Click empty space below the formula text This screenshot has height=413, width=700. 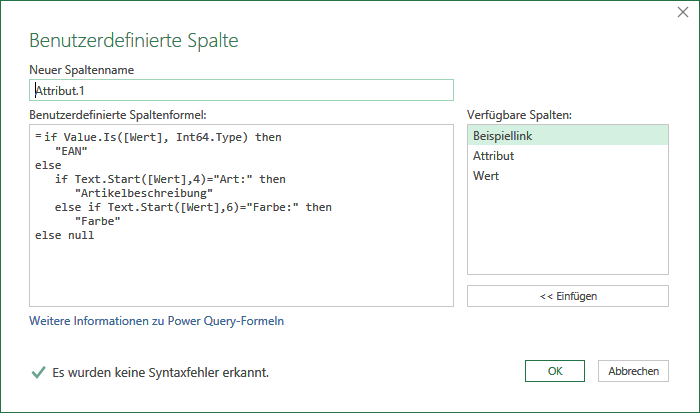coord(241,273)
